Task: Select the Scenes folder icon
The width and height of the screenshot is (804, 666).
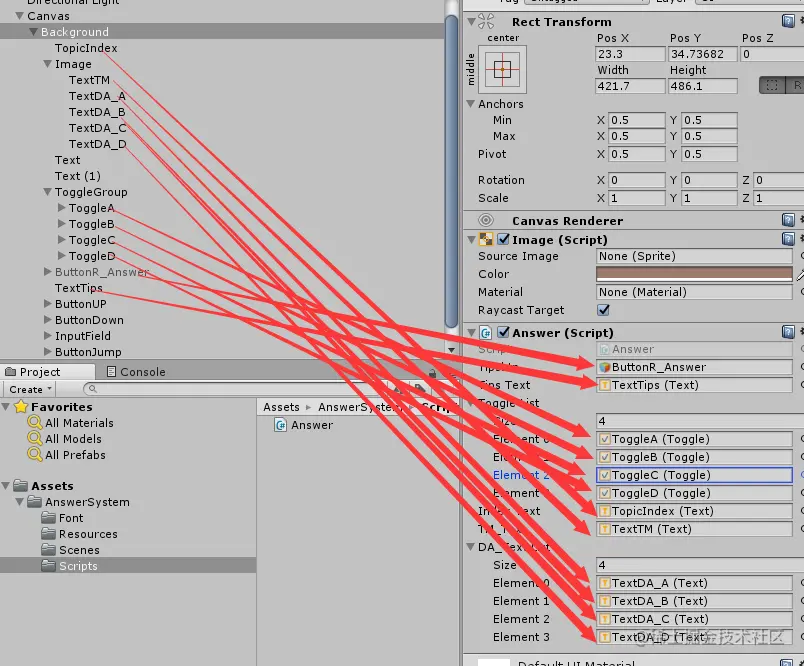Action: click(x=49, y=550)
